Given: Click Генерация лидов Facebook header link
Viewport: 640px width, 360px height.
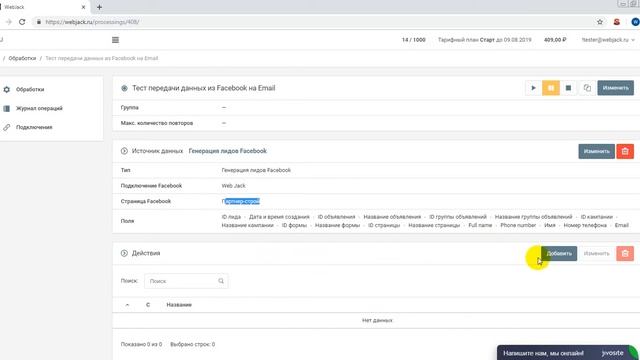Looking at the screenshot, I should pyautogui.click(x=227, y=151).
